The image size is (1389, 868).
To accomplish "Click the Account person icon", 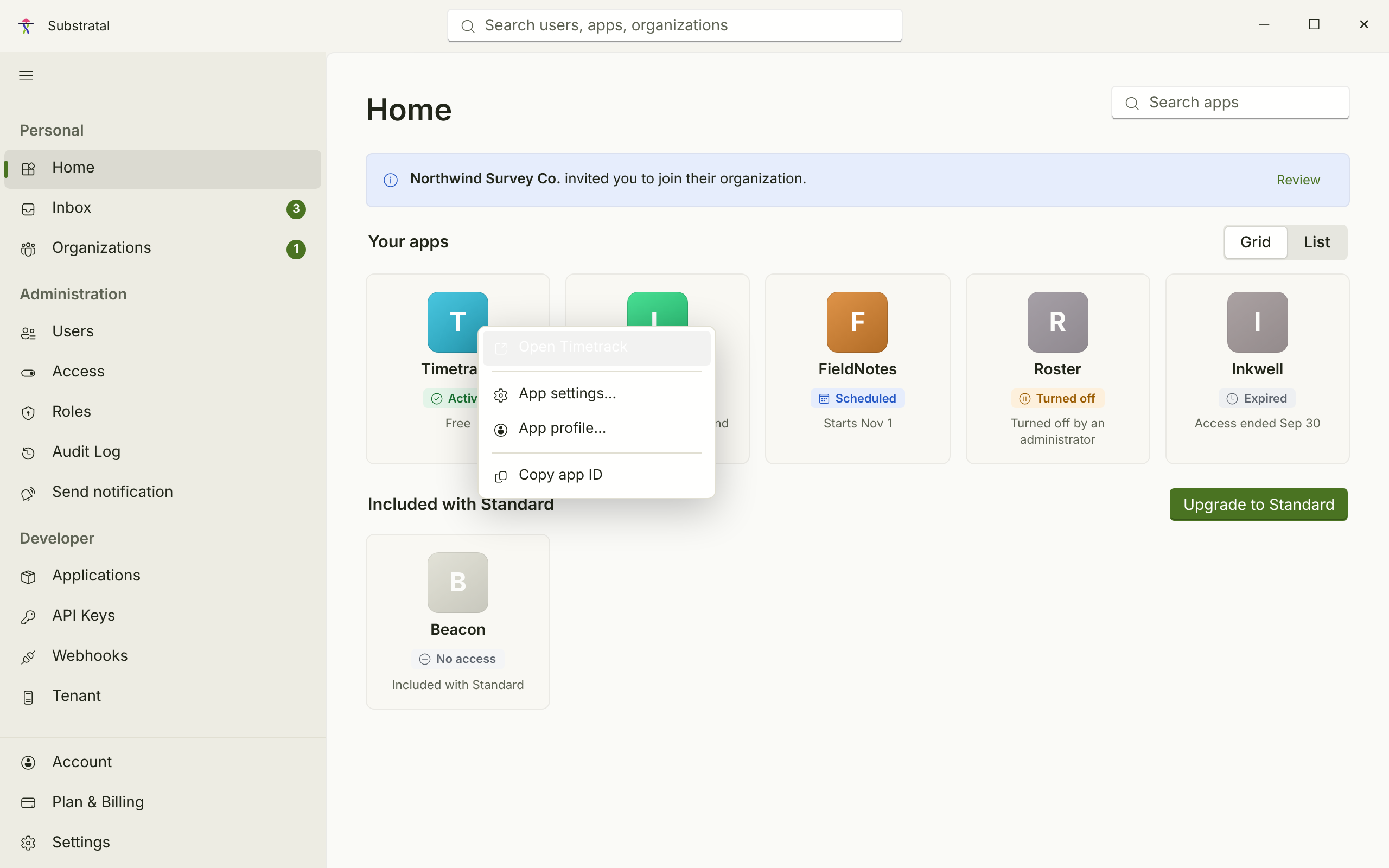I will click(28, 762).
